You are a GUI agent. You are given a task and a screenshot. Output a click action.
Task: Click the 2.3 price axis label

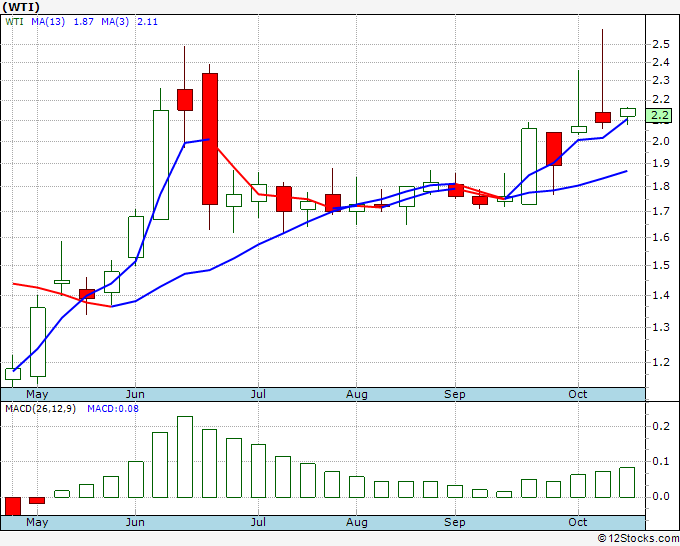point(661,81)
